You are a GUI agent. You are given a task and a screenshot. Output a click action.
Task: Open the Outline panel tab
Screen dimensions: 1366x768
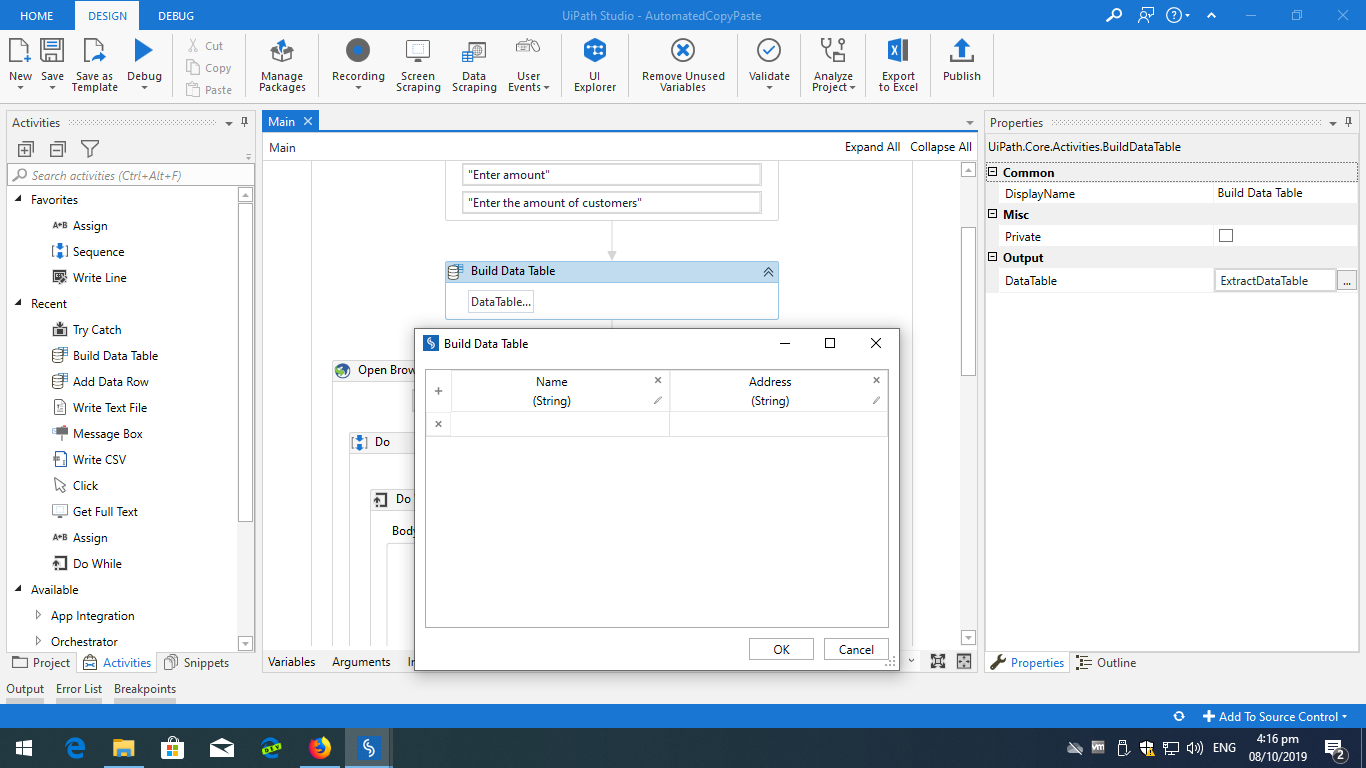[x=1106, y=662]
